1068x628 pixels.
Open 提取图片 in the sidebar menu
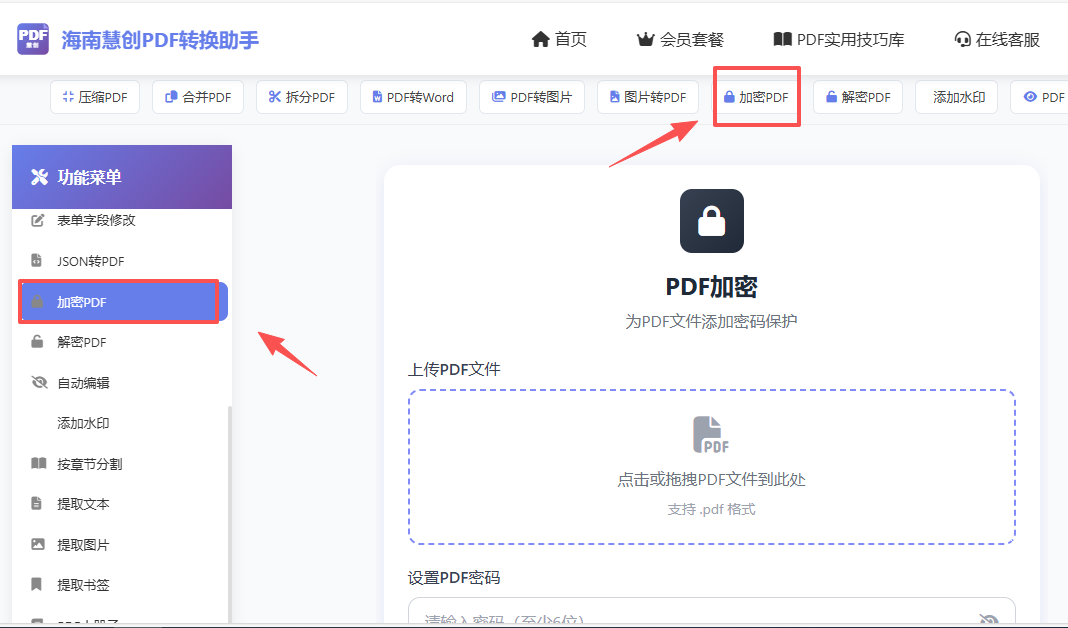click(121, 545)
